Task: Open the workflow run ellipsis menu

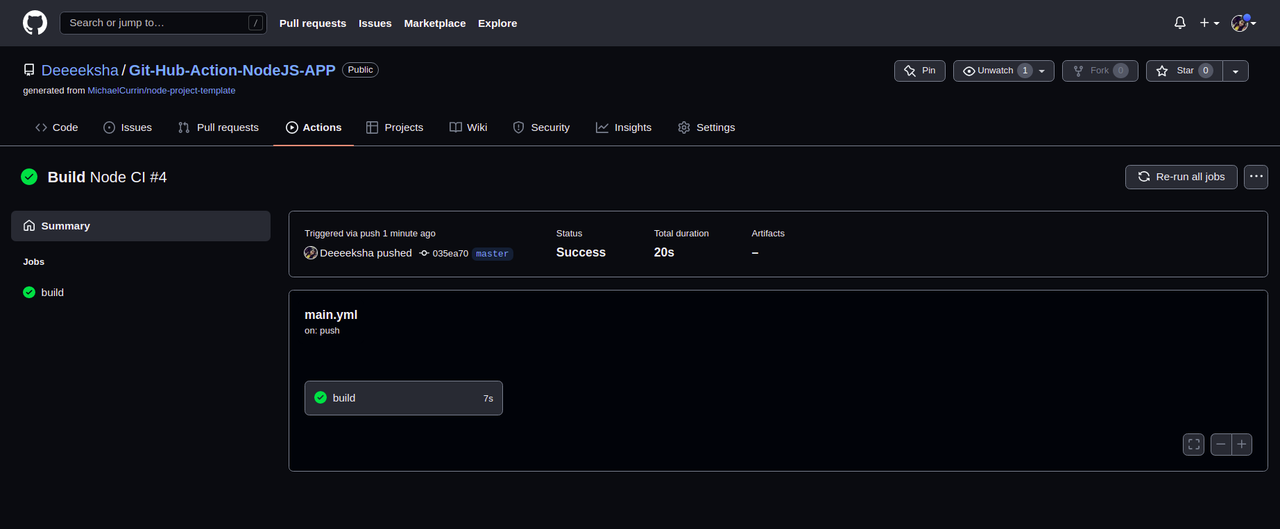Action: (1256, 177)
